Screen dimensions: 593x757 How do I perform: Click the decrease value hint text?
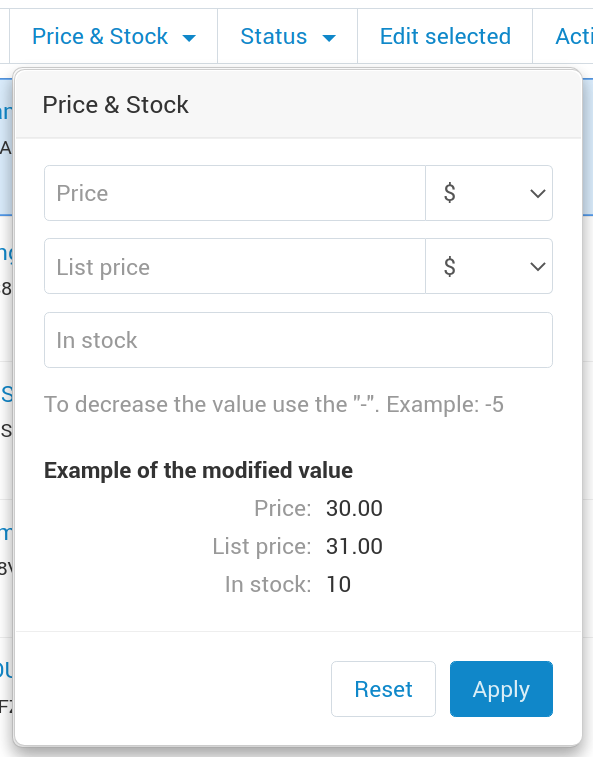pos(274,405)
